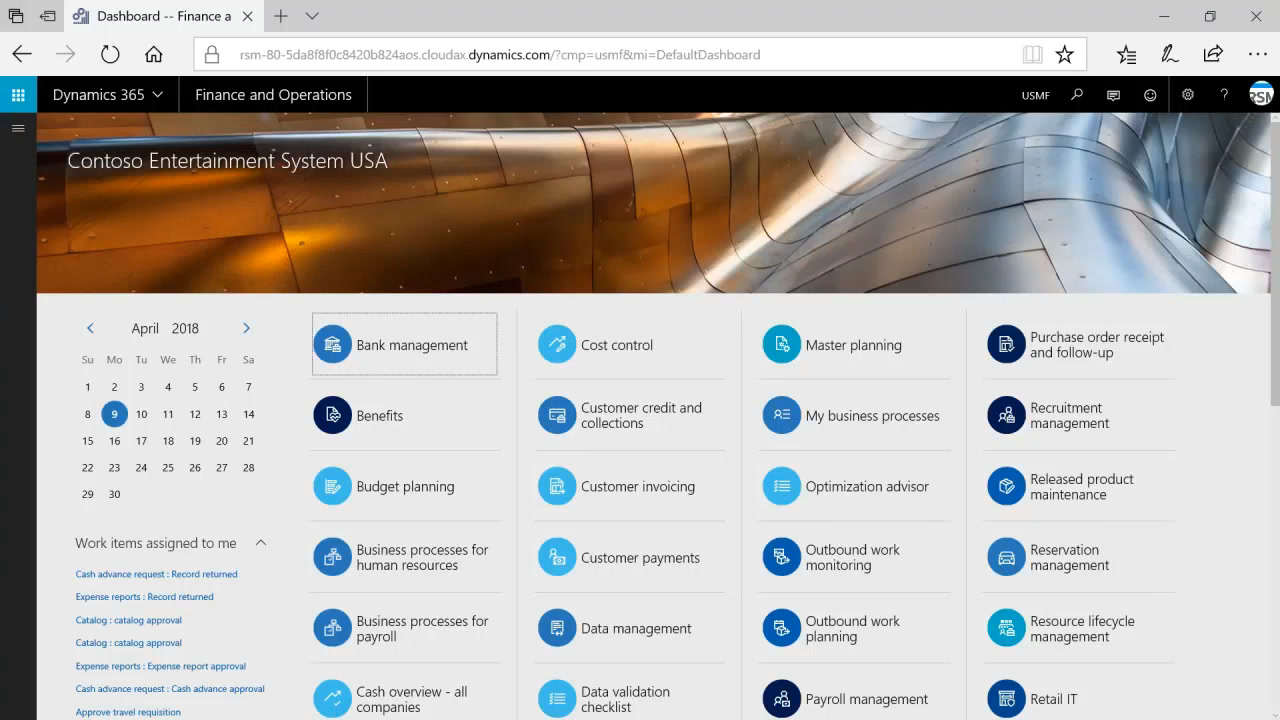Go to the previous month in the calendar
Screen dimensions: 1280x720
[90, 328]
